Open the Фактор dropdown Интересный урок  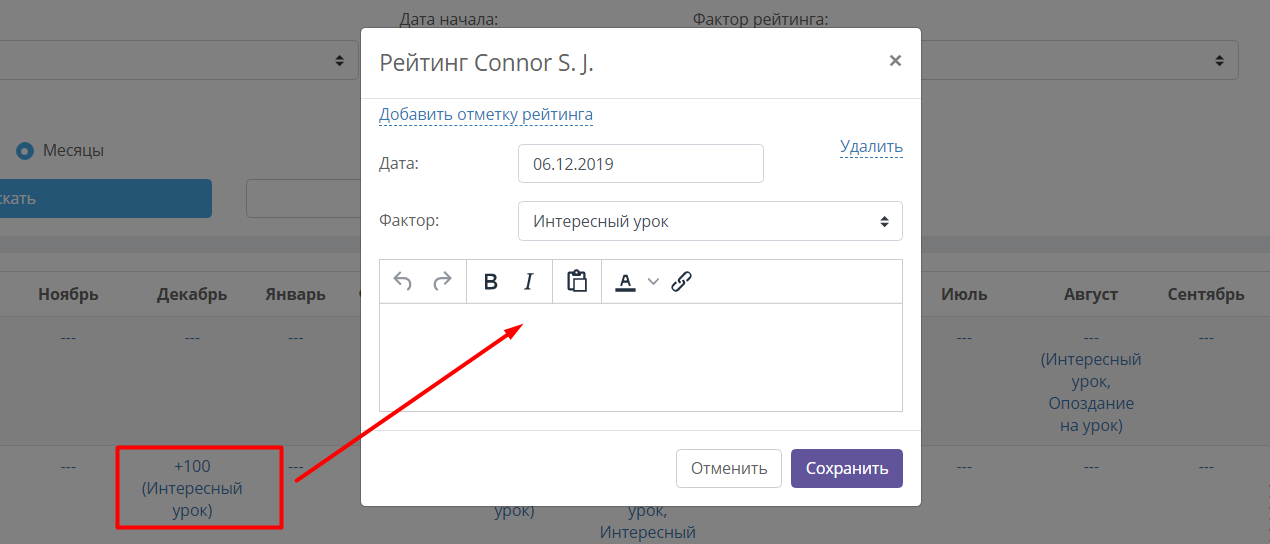710,221
